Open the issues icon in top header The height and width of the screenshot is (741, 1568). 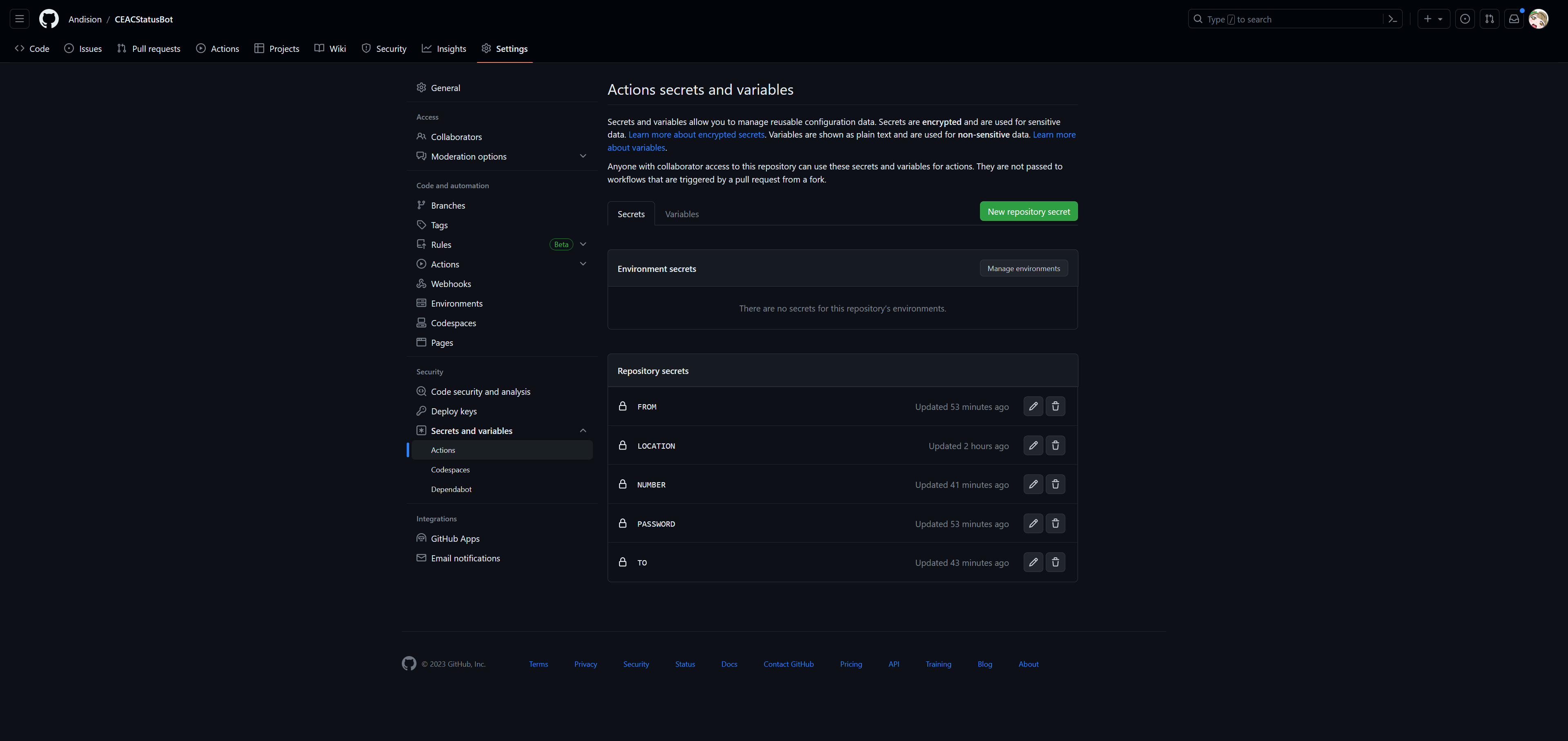tap(1465, 19)
